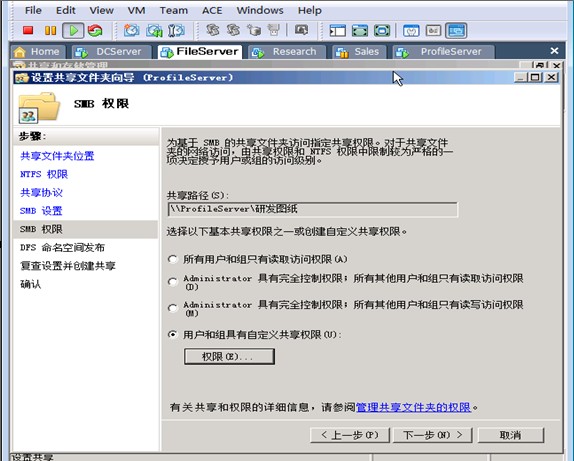Viewport: 574px width, 461px height.
Task: Click the green Power On toolbar icon
Action: 73,30
